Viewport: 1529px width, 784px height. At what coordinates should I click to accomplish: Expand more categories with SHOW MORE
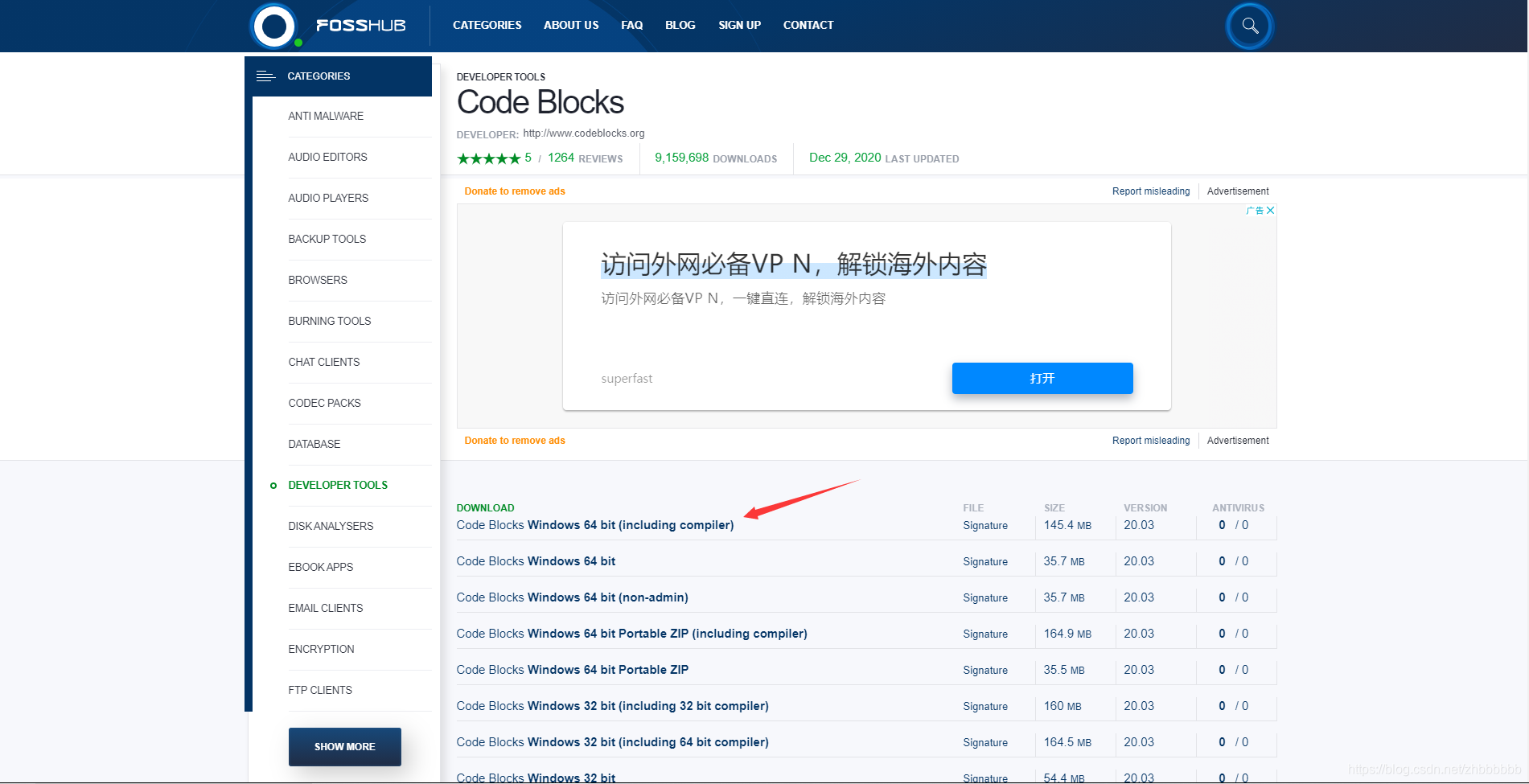(344, 746)
